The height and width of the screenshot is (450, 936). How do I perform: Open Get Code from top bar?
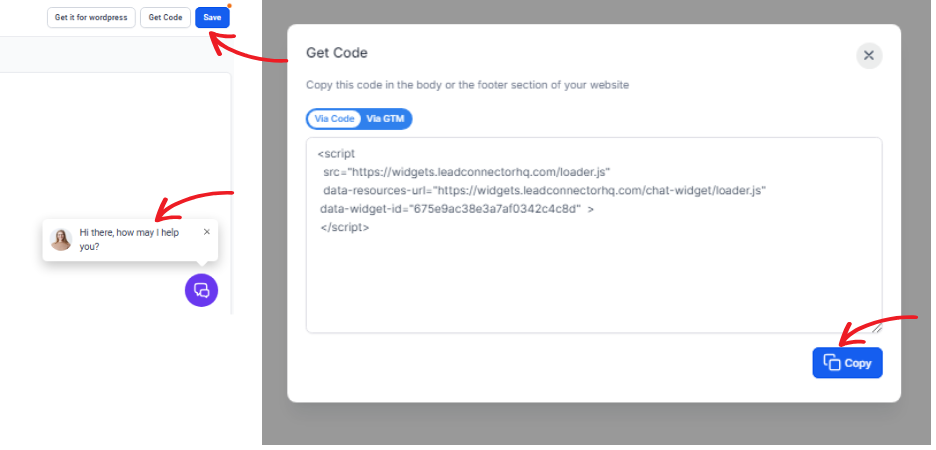click(165, 17)
